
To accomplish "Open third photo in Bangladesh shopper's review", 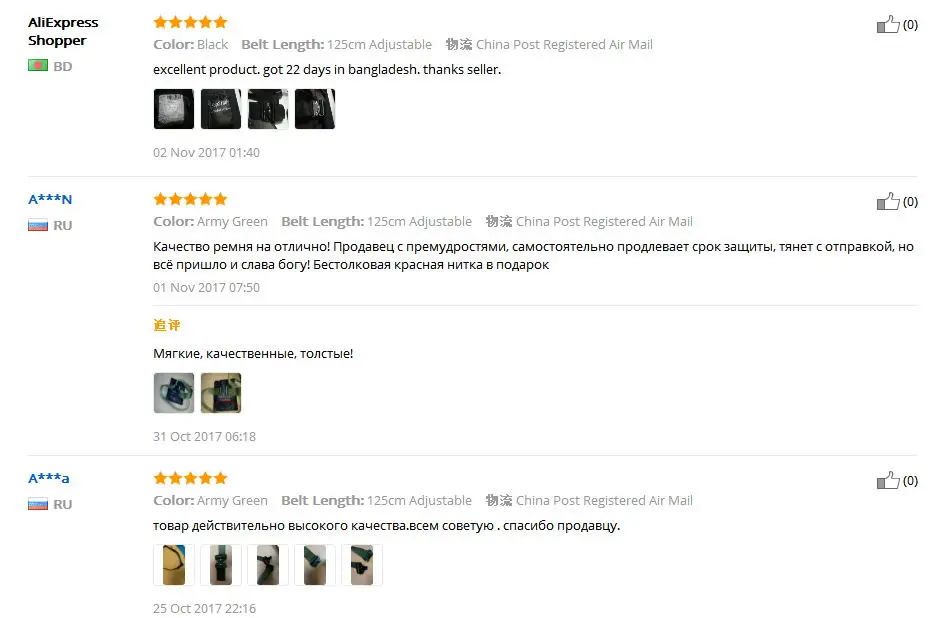I will tap(268, 109).
